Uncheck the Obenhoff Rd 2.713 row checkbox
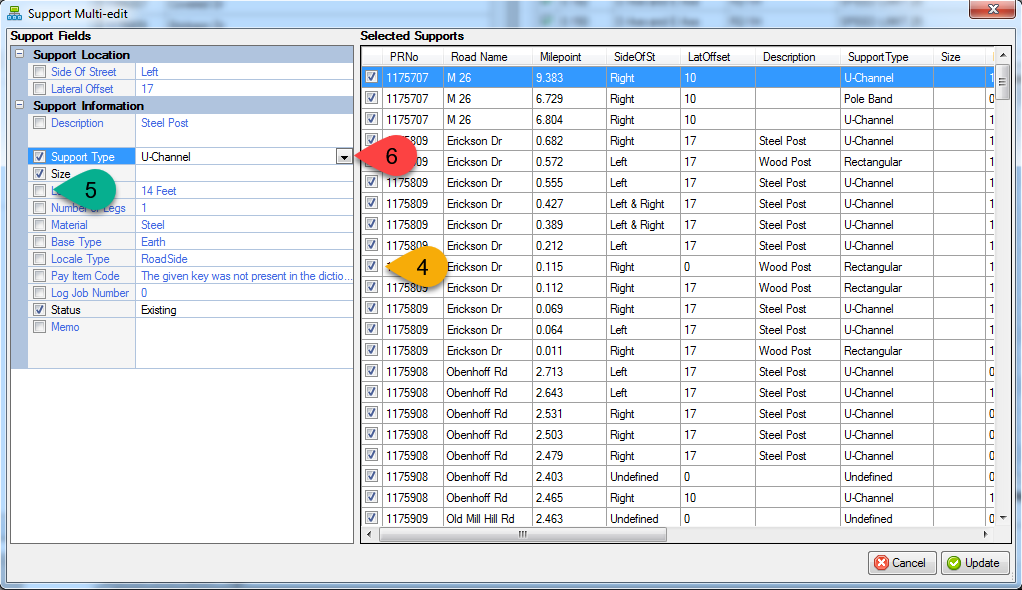Image resolution: width=1022 pixels, height=590 pixels. click(372, 371)
